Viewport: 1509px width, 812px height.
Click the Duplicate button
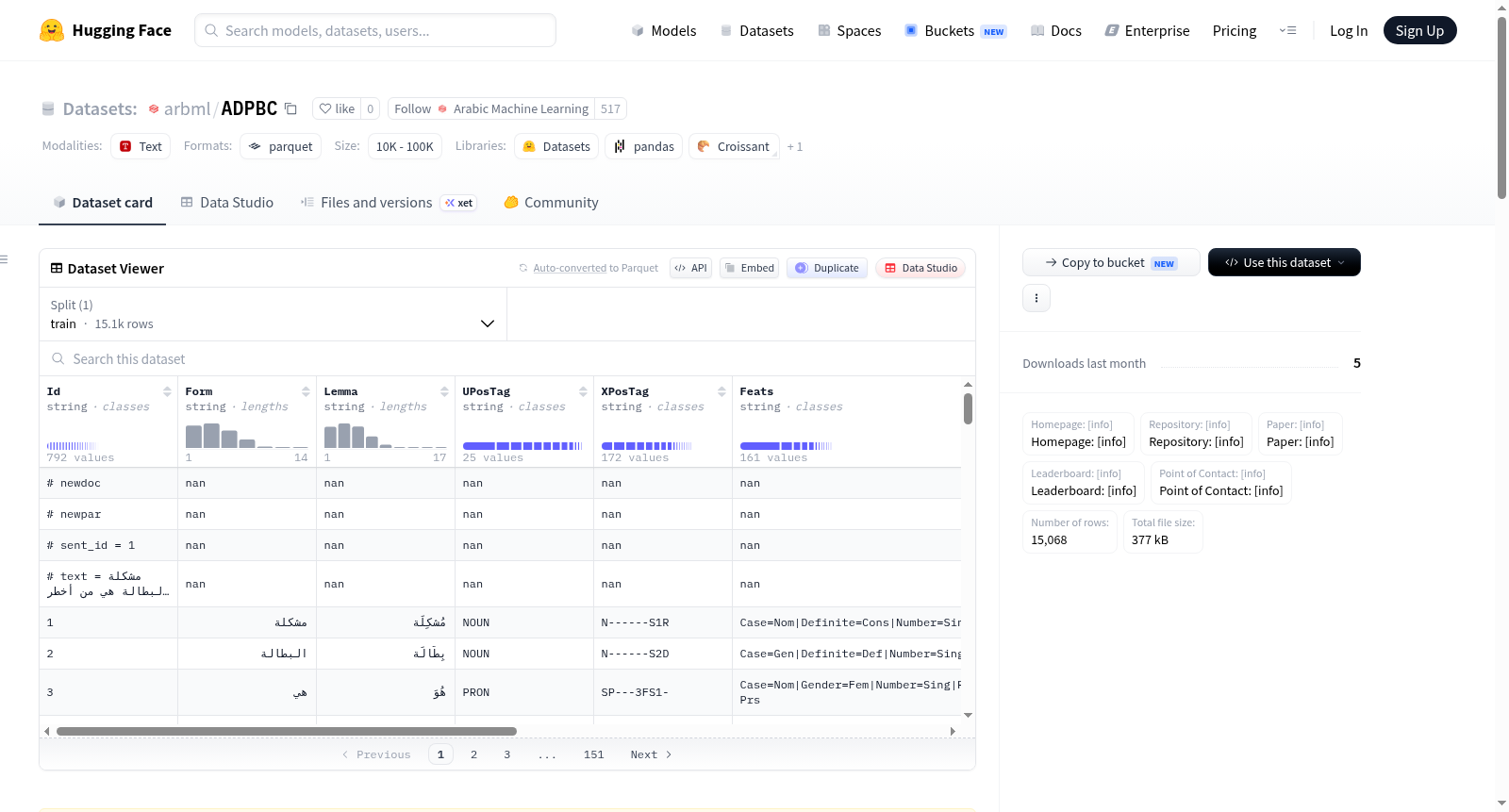(x=827, y=268)
